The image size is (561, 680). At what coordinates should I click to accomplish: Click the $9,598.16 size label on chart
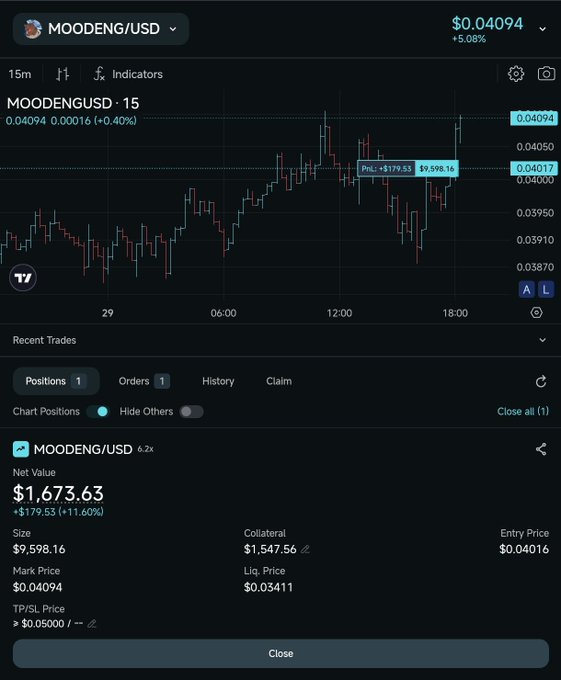(x=437, y=168)
